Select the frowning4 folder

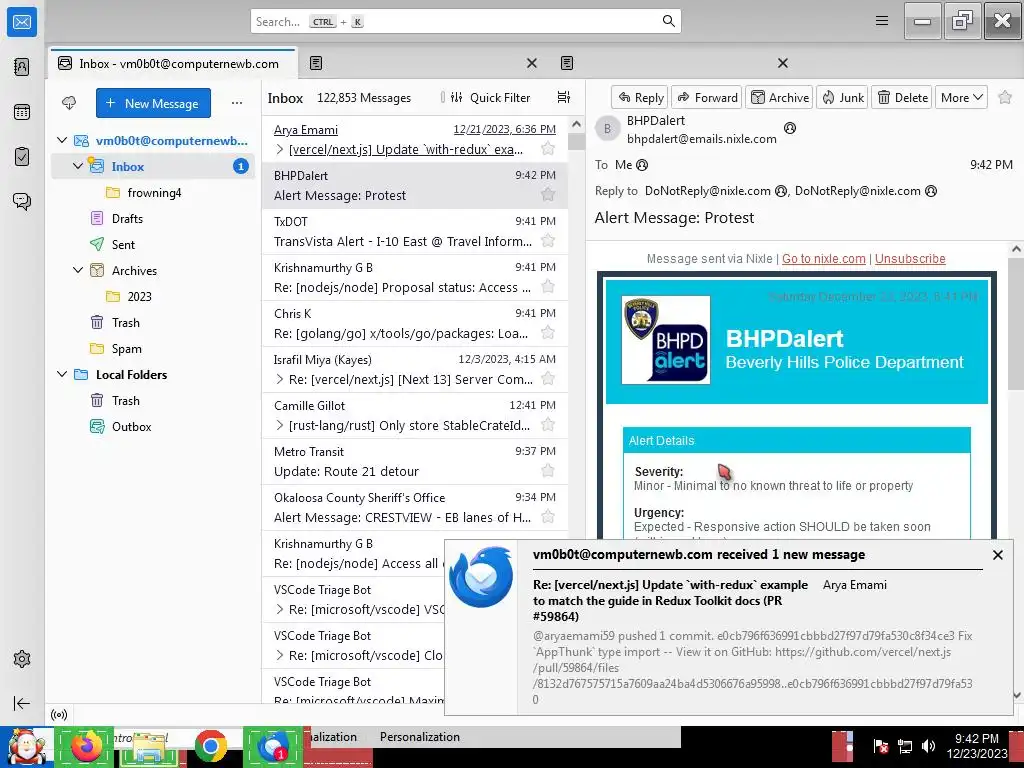coord(153,192)
